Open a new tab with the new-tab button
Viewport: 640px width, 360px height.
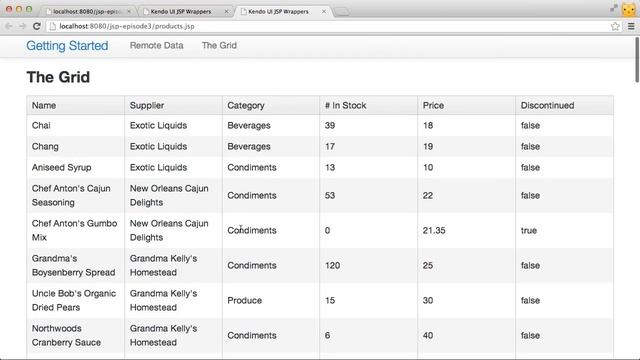click(342, 12)
